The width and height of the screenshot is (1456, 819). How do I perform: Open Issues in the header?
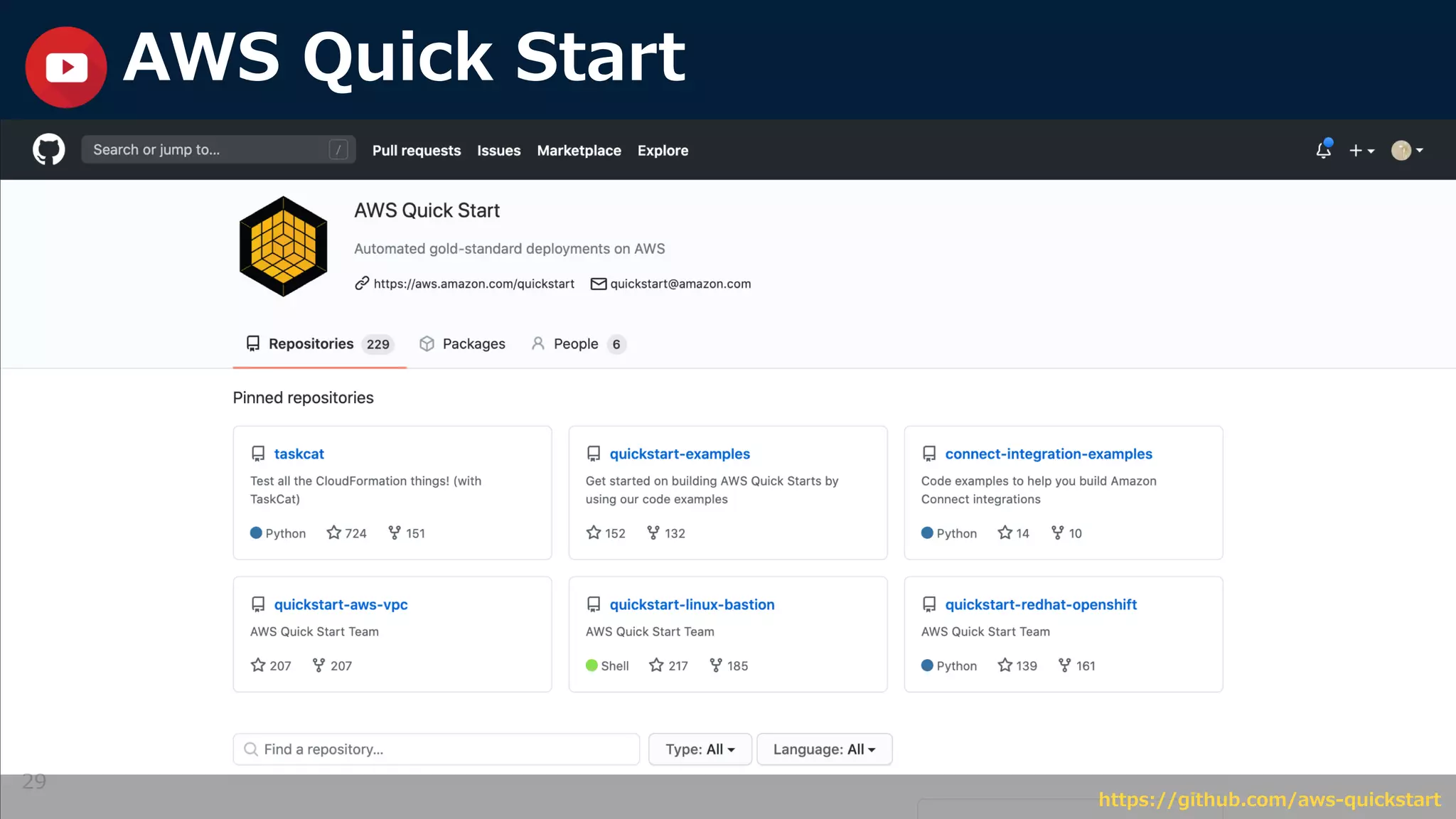(498, 150)
